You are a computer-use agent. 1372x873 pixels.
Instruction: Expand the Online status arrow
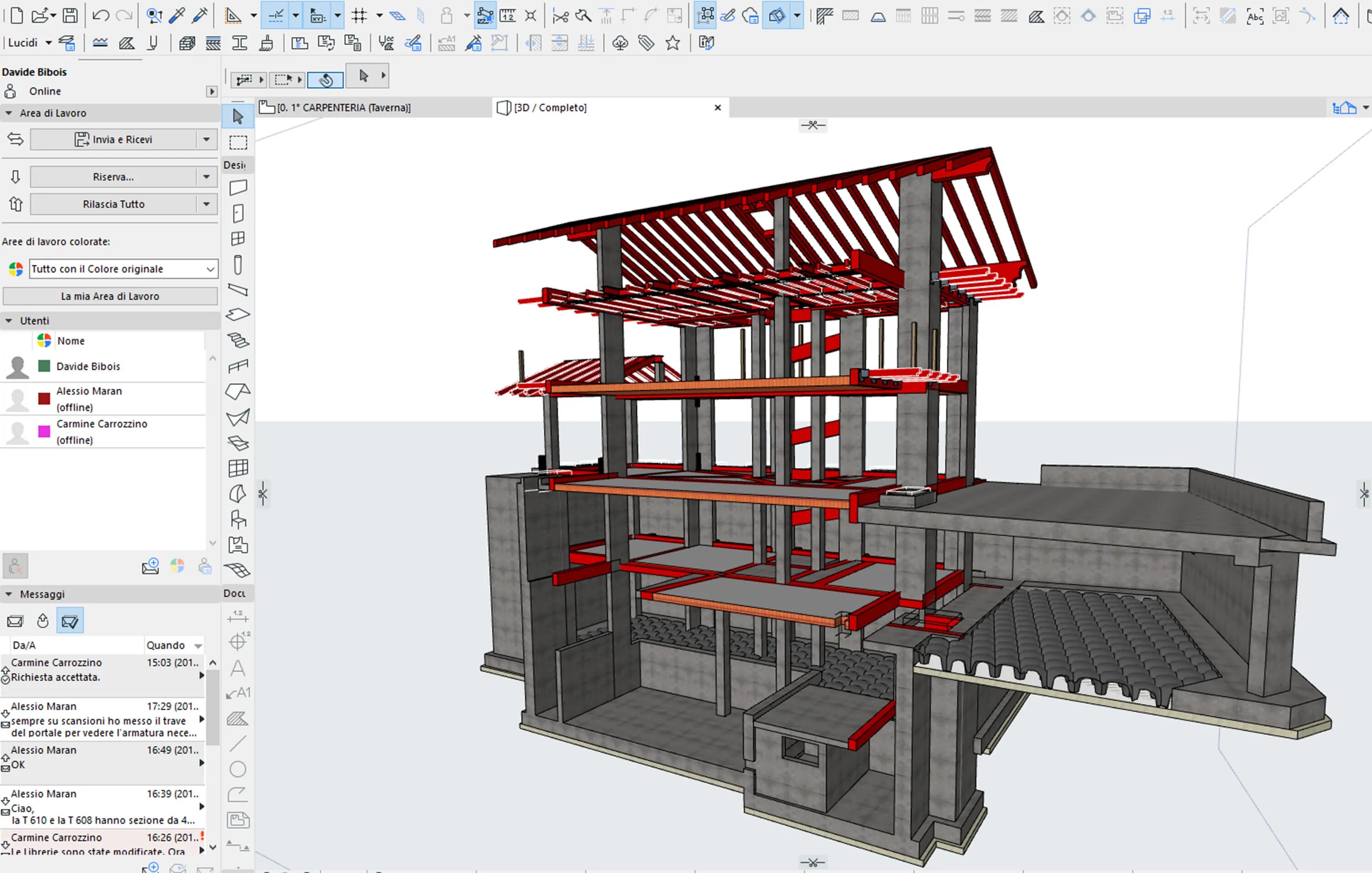[x=212, y=91]
